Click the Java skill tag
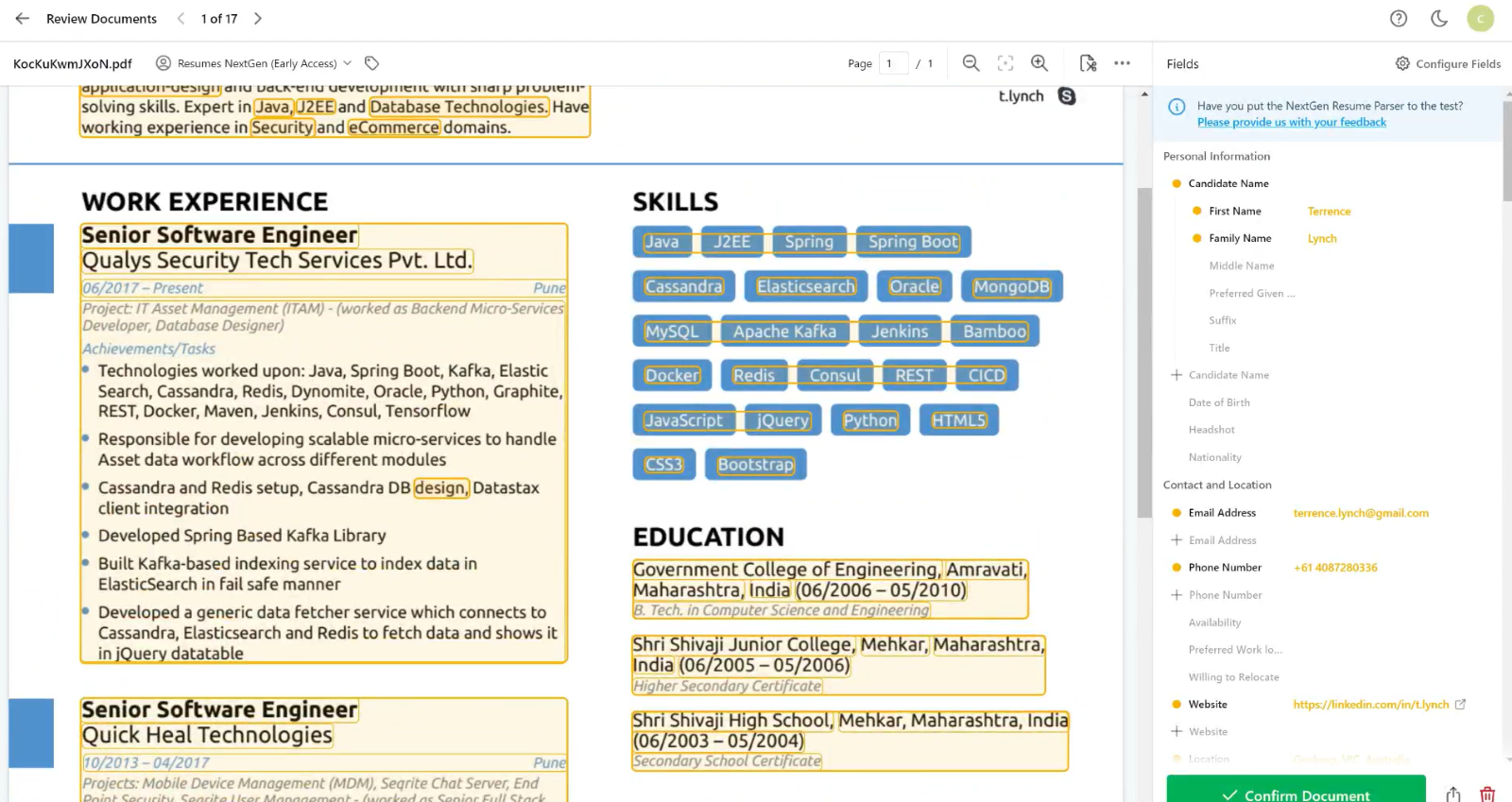The image size is (1512, 802). point(661,242)
